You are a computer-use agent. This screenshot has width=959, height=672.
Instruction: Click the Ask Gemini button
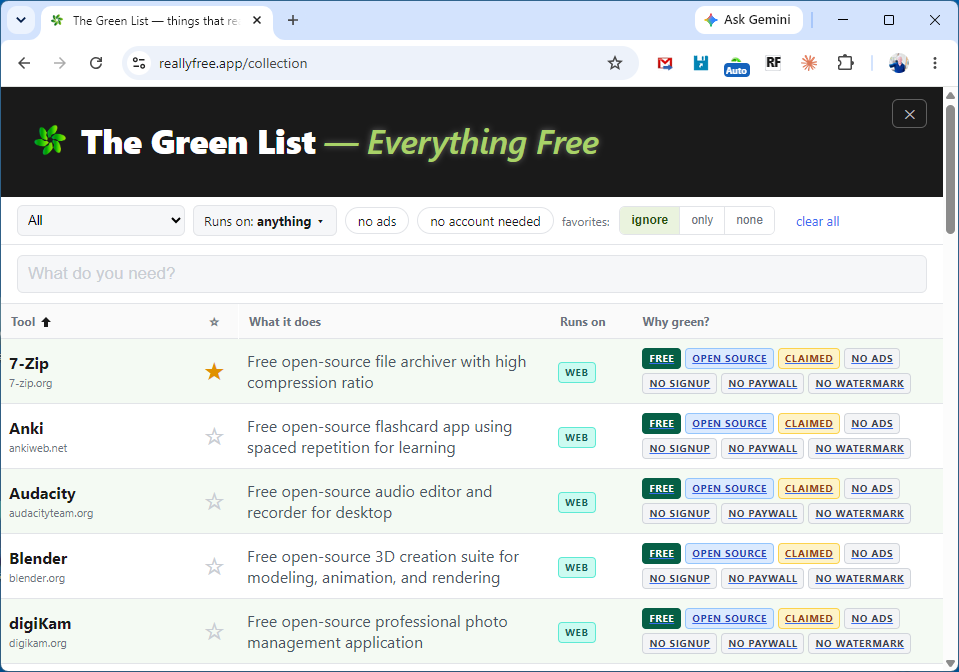(749, 20)
